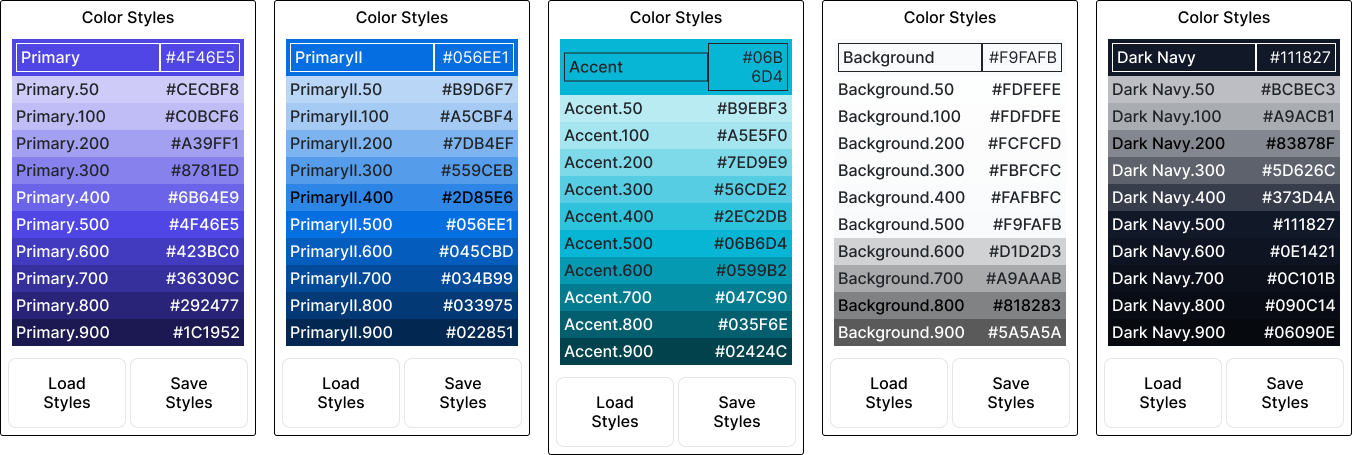Click the #F9FAFB hex input field
1352x455 pixels.
coord(1022,58)
